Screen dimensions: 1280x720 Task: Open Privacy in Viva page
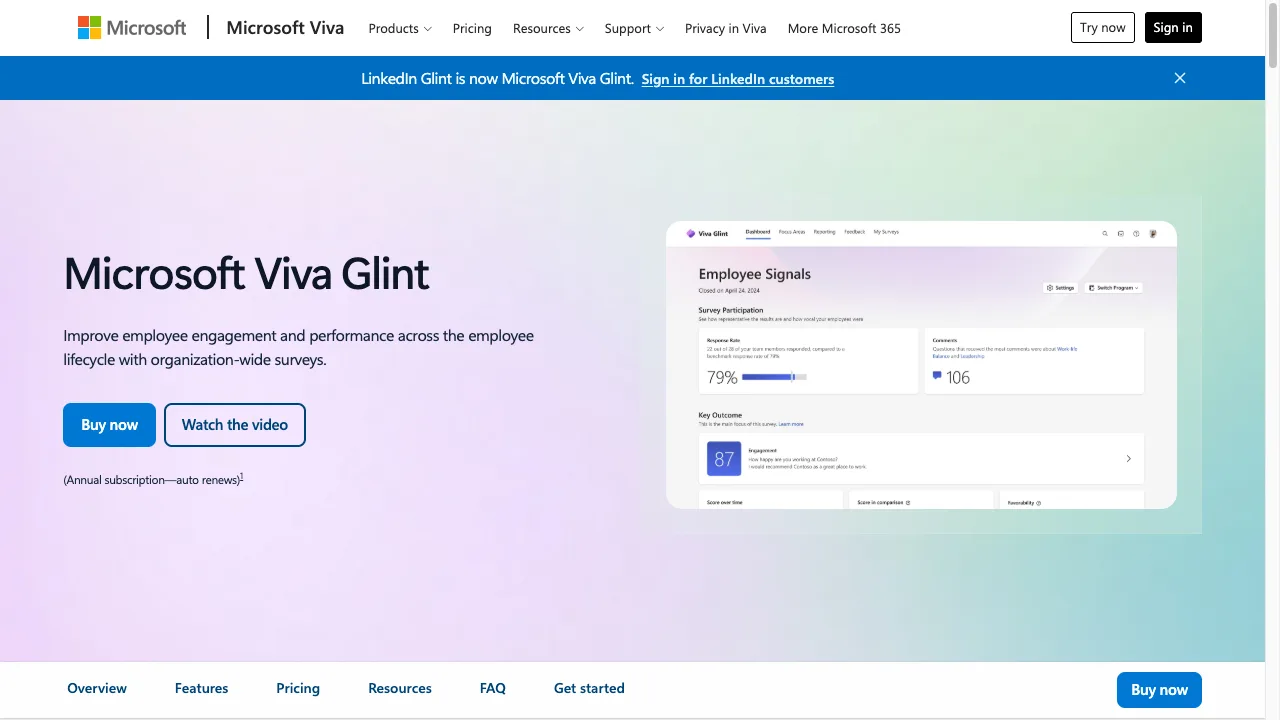pos(726,28)
